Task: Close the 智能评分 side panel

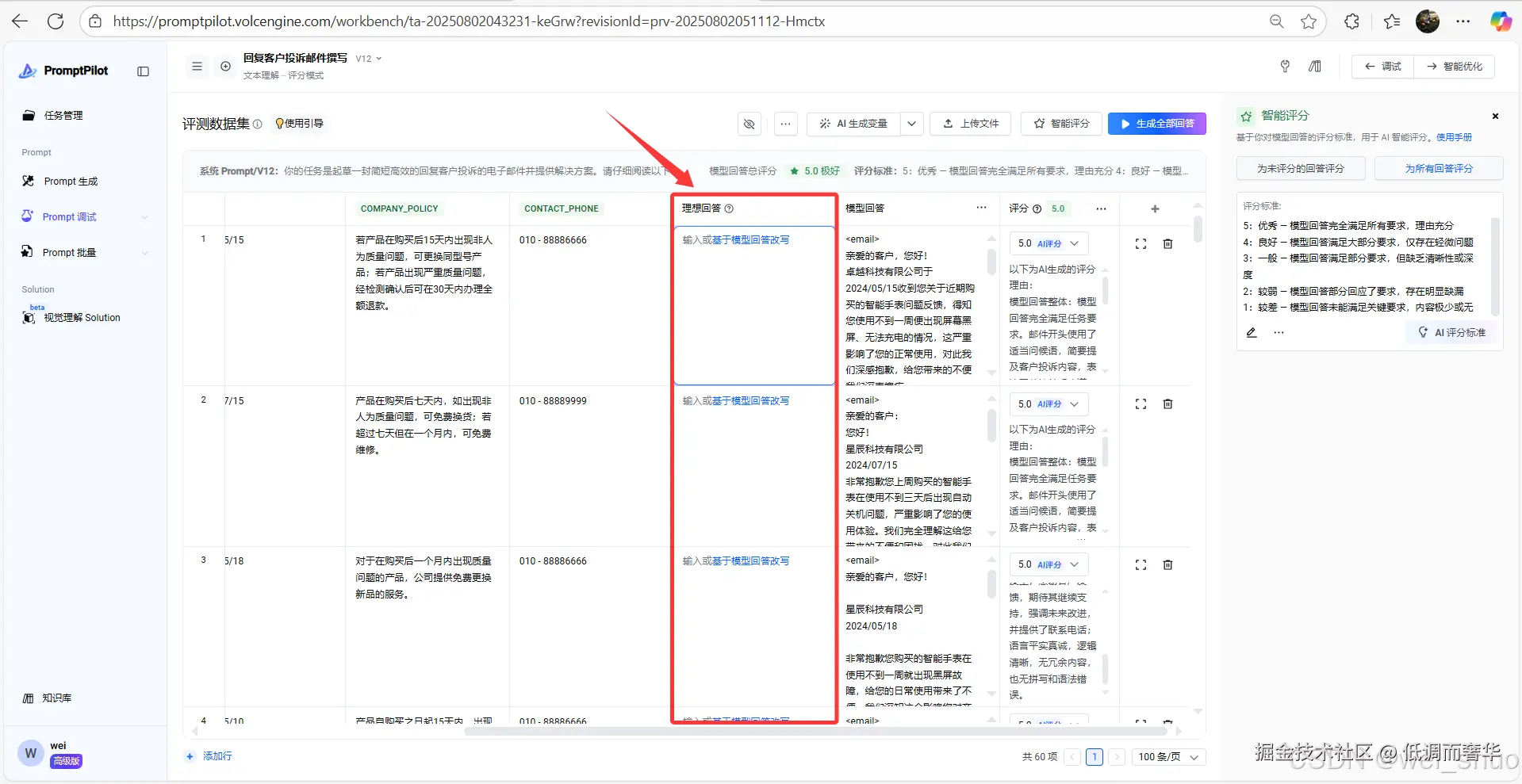Action: point(1495,117)
